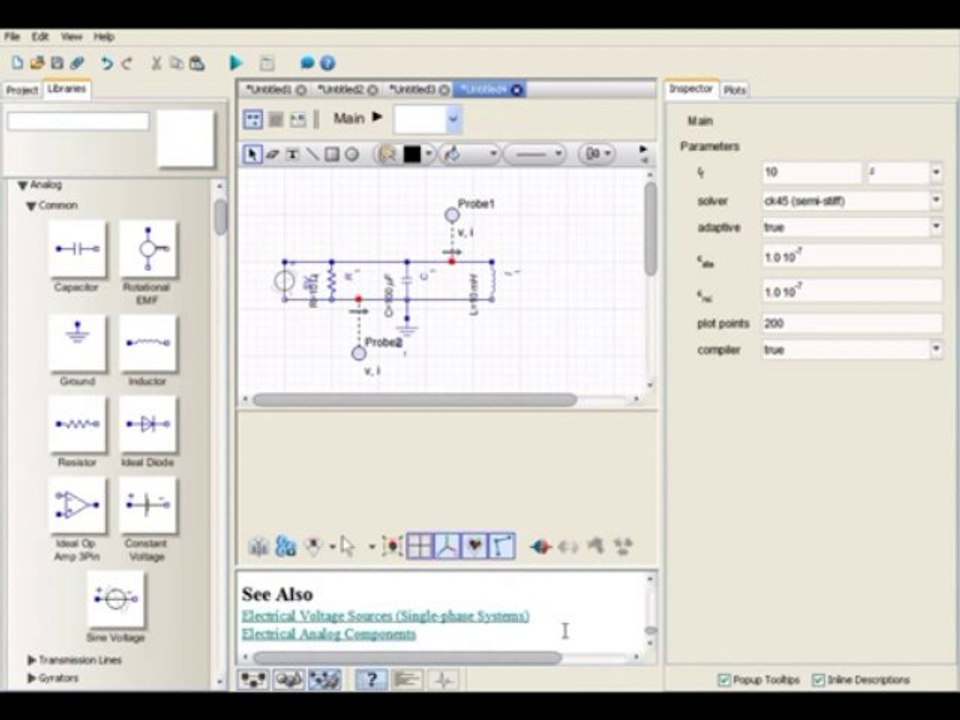Switch to the Plots tab
The width and height of the screenshot is (960, 720).
point(735,90)
